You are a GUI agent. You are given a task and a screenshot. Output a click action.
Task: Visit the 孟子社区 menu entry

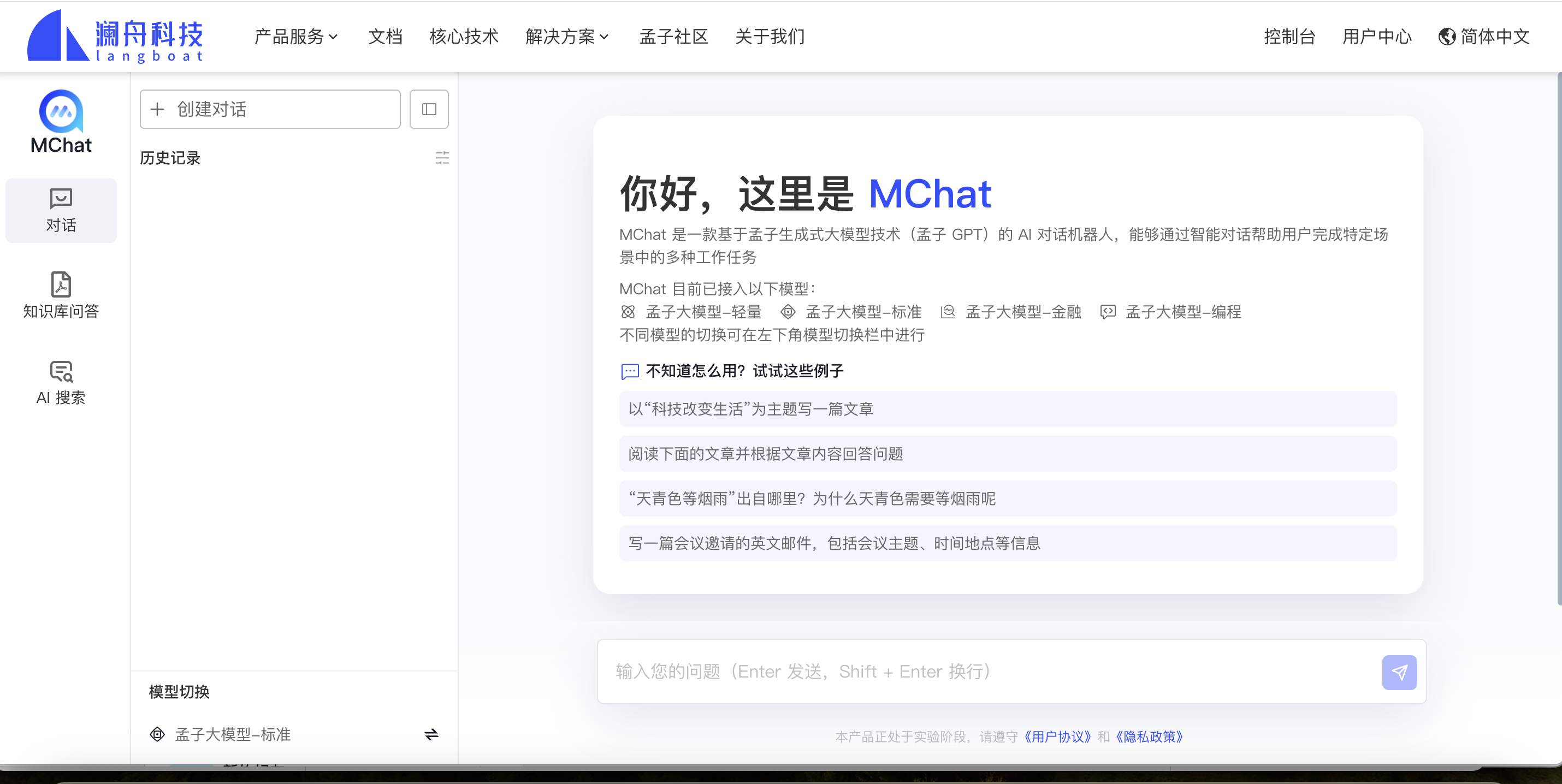(673, 37)
